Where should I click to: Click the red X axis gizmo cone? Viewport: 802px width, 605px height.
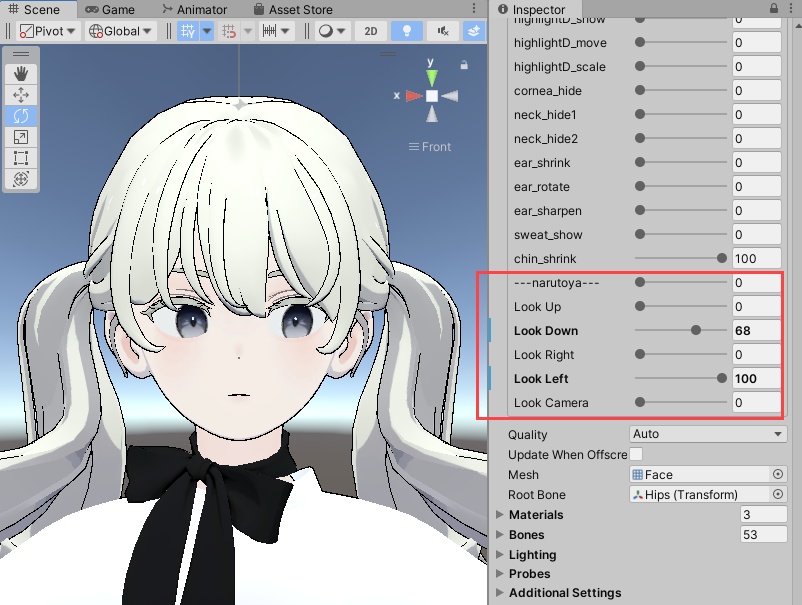click(414, 96)
